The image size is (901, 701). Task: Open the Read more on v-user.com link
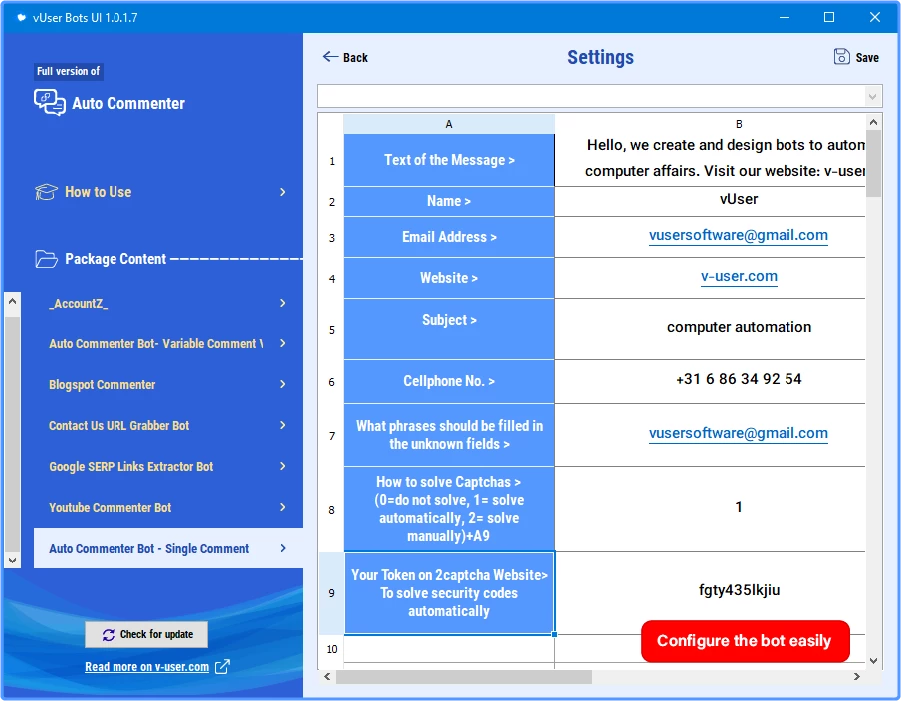click(x=147, y=667)
